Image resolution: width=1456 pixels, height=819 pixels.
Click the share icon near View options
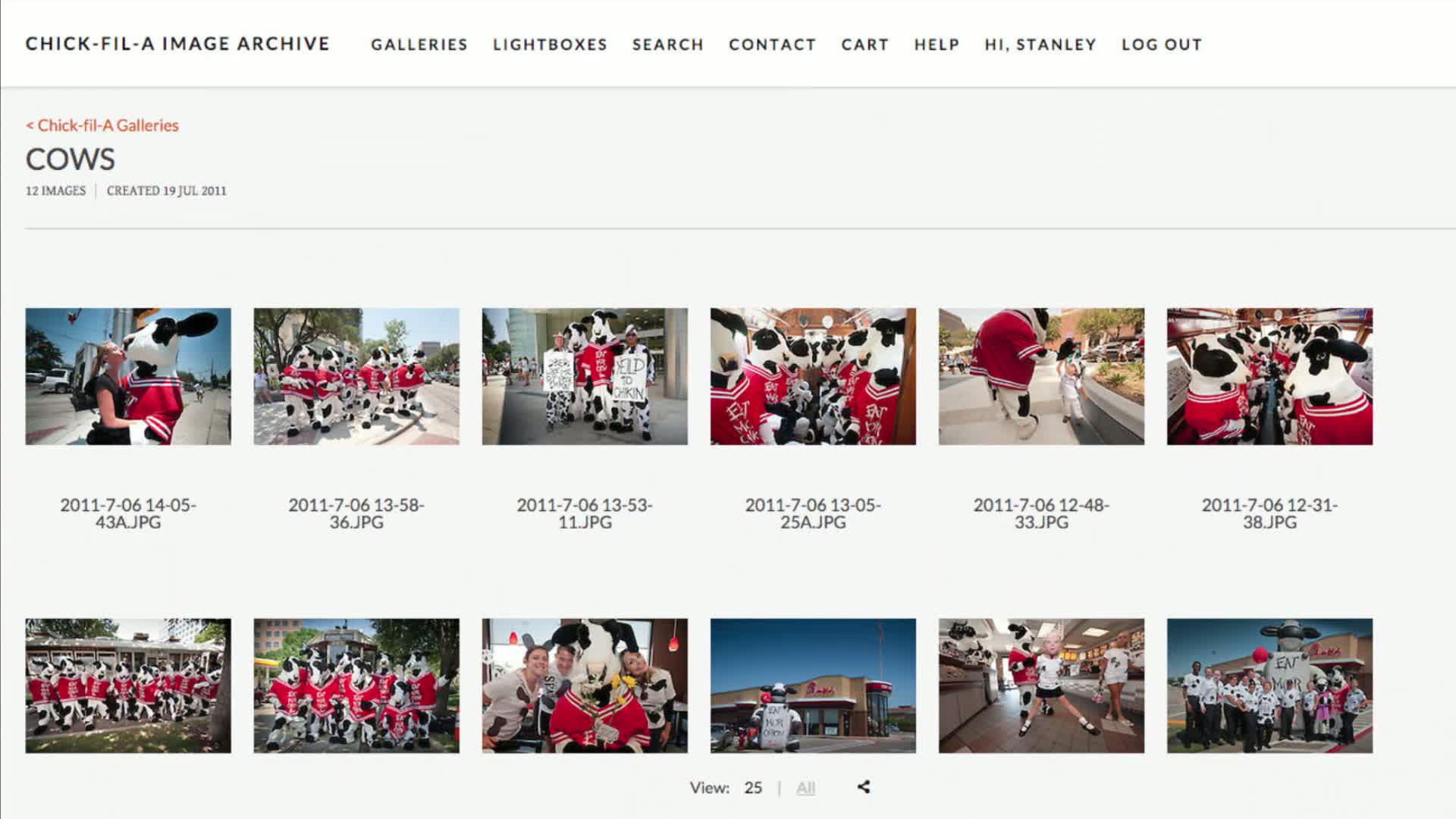(864, 787)
